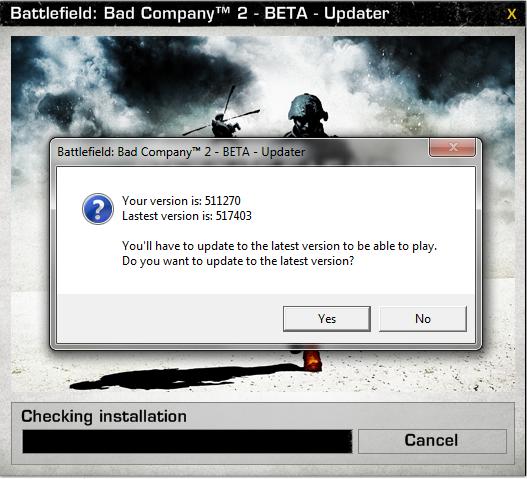Viewport: 527px width, 479px height.
Task: Click the soldier's shadow on the snow
Action: click(x=181, y=377)
